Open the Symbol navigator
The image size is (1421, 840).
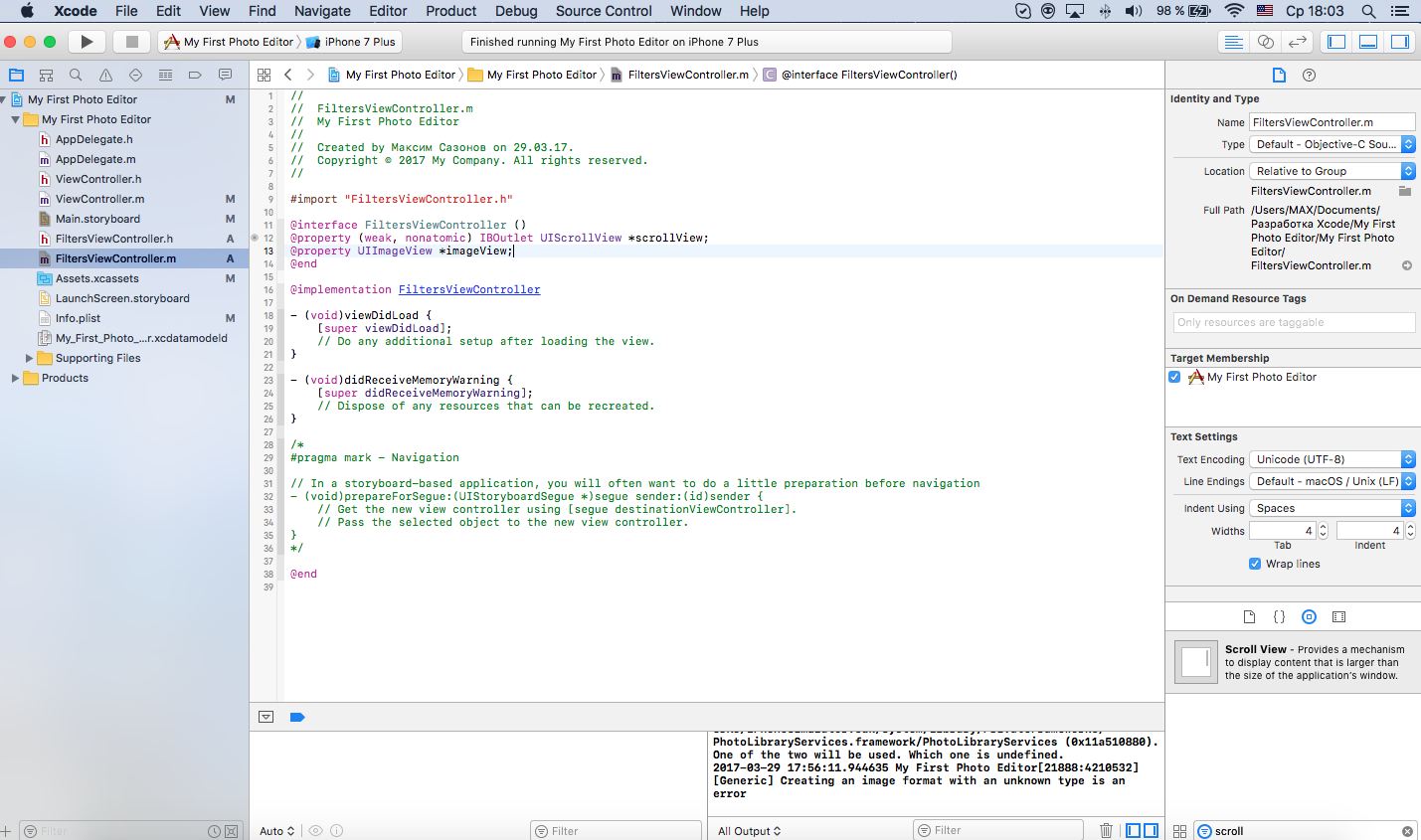click(46, 75)
